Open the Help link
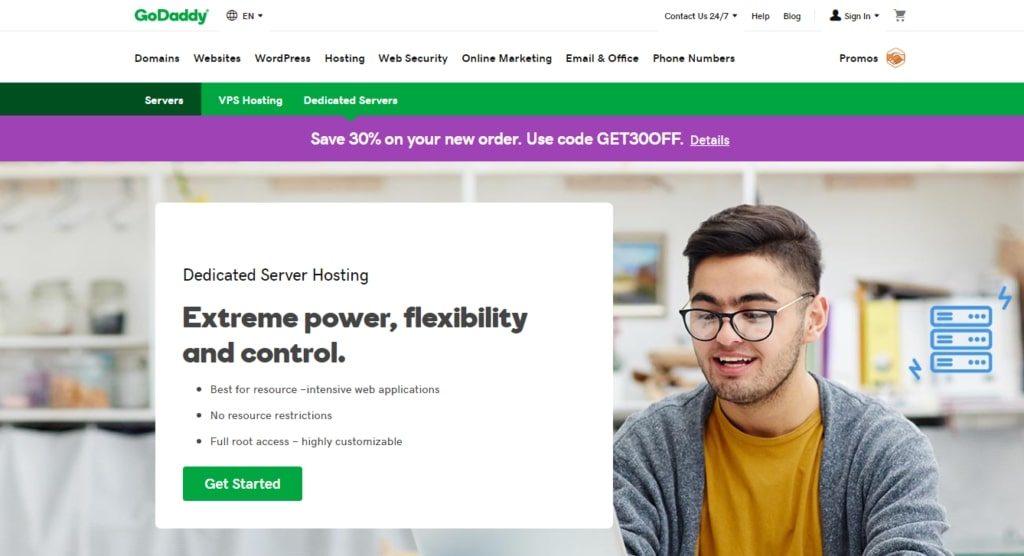The image size is (1024, 556). (x=760, y=16)
